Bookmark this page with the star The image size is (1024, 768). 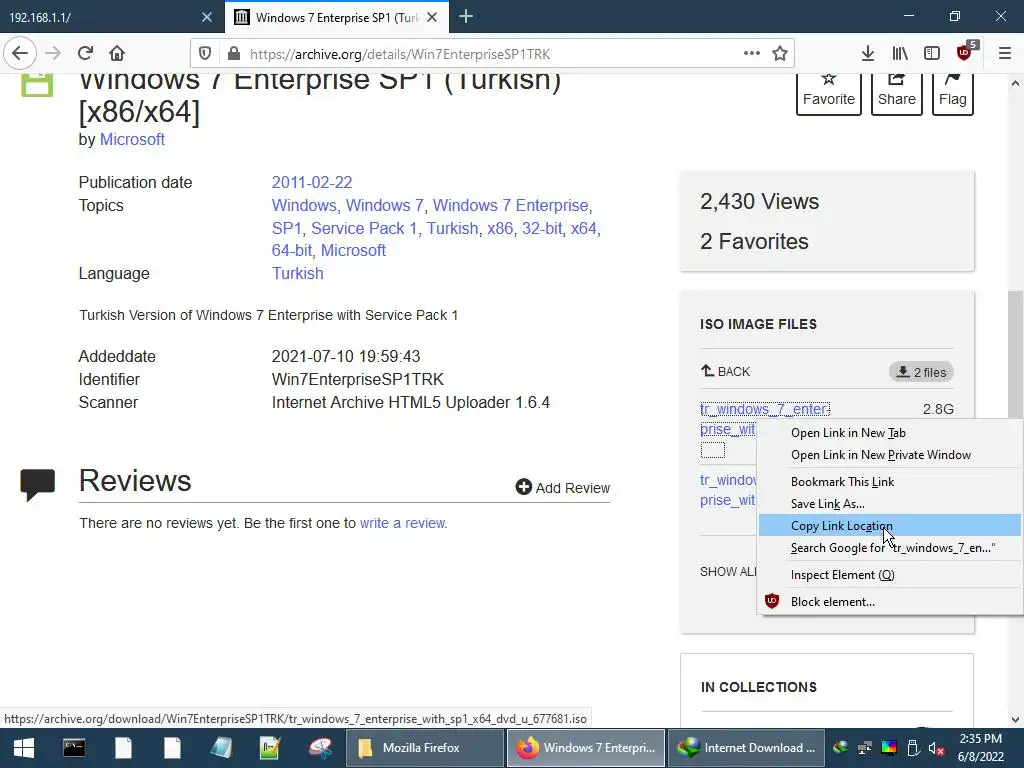pyautogui.click(x=780, y=54)
